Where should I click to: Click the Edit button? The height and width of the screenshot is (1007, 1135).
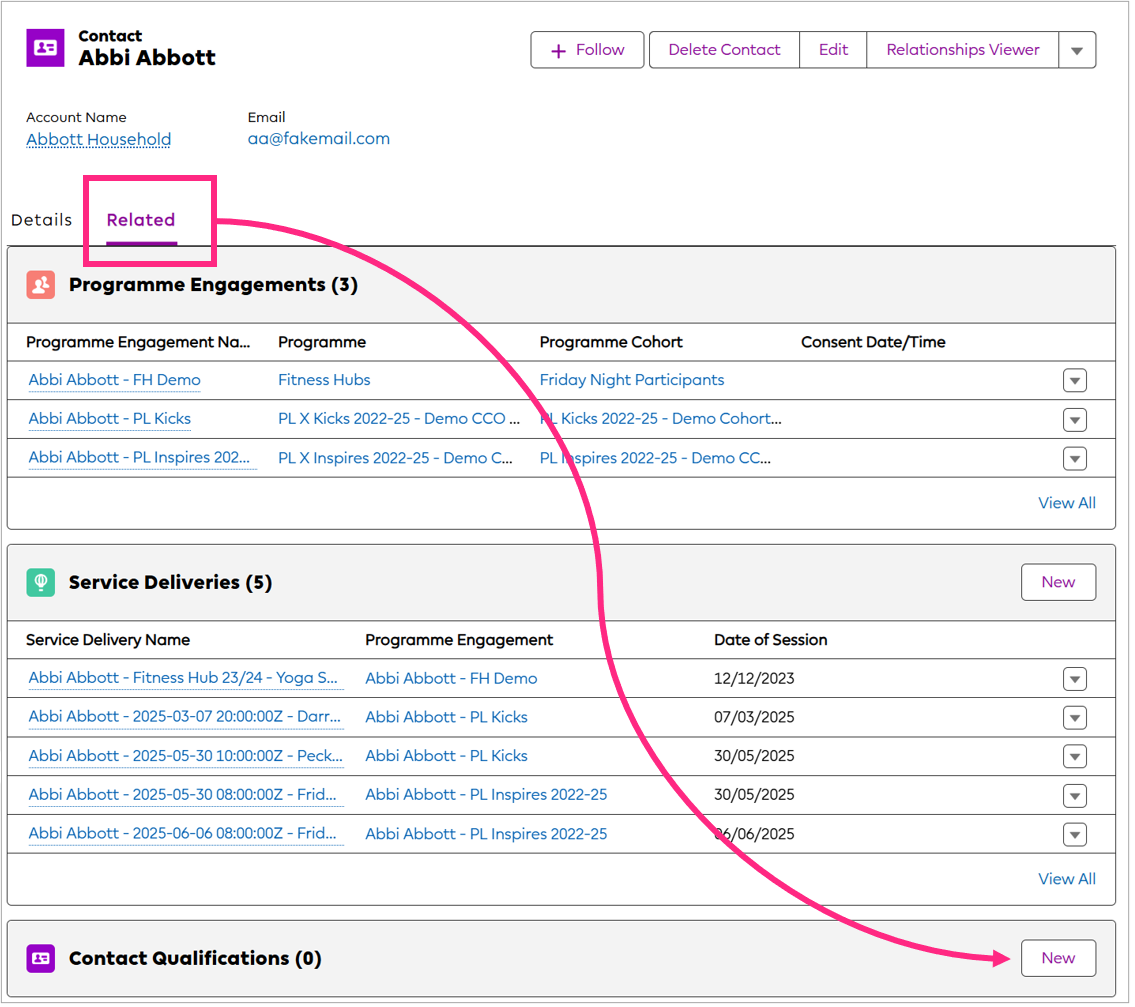[832, 49]
